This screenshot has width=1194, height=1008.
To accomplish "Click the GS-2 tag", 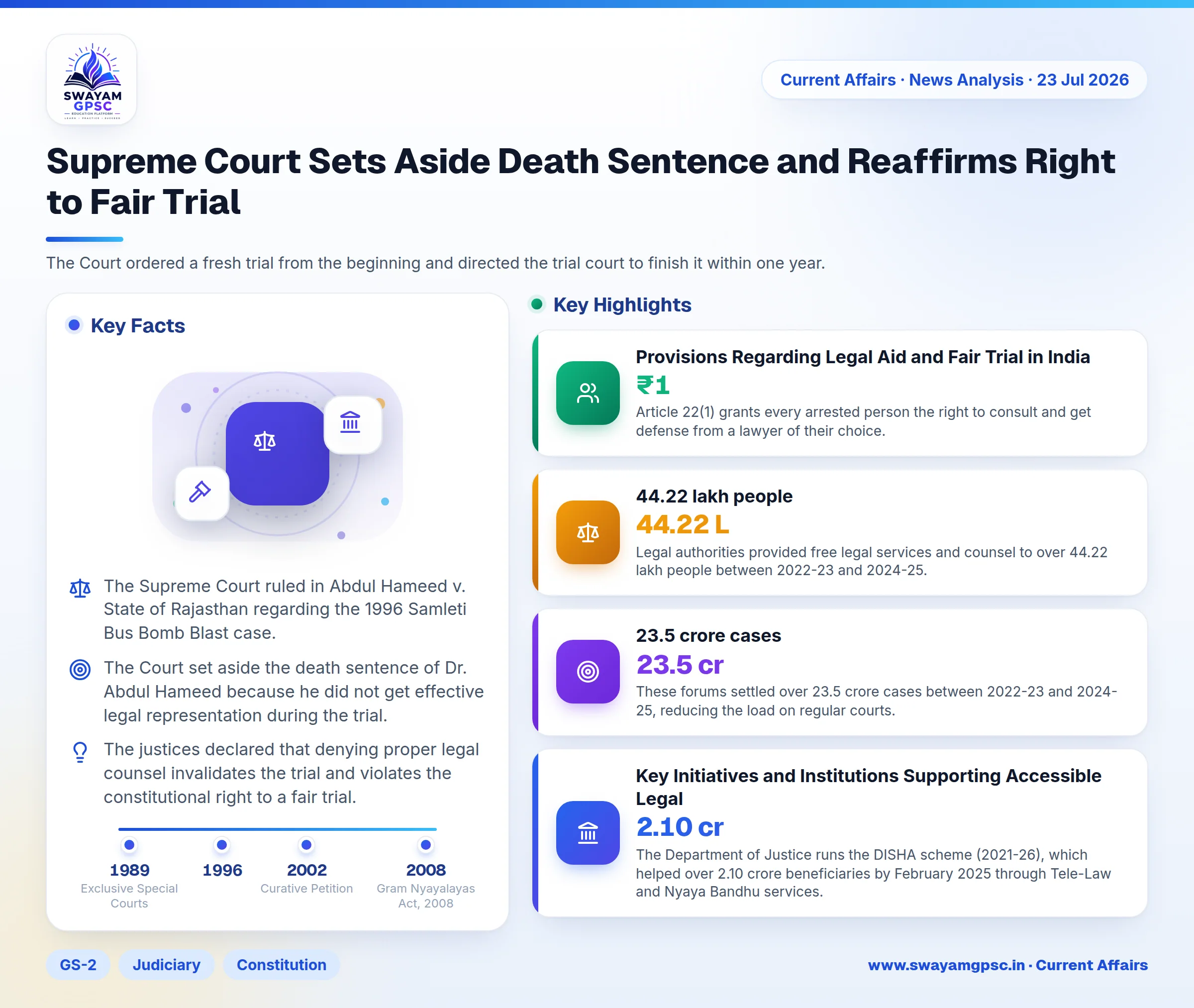I will click(x=78, y=965).
